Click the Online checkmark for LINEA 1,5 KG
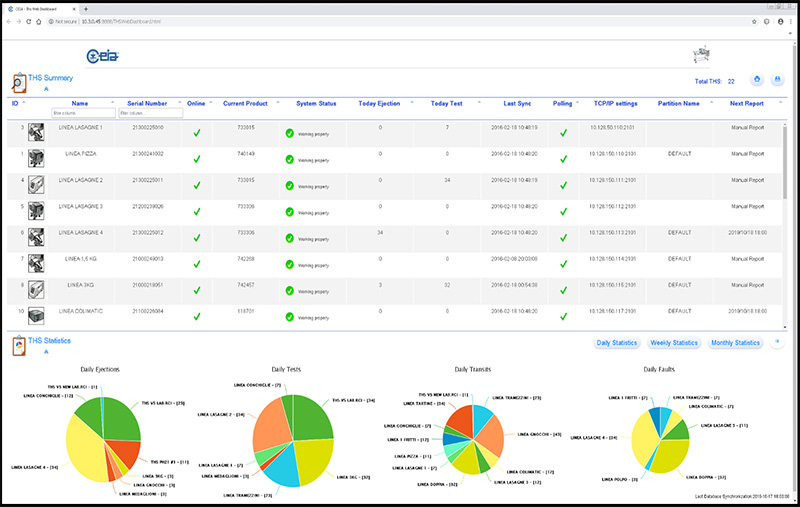The height and width of the screenshot is (507, 800). [x=197, y=261]
